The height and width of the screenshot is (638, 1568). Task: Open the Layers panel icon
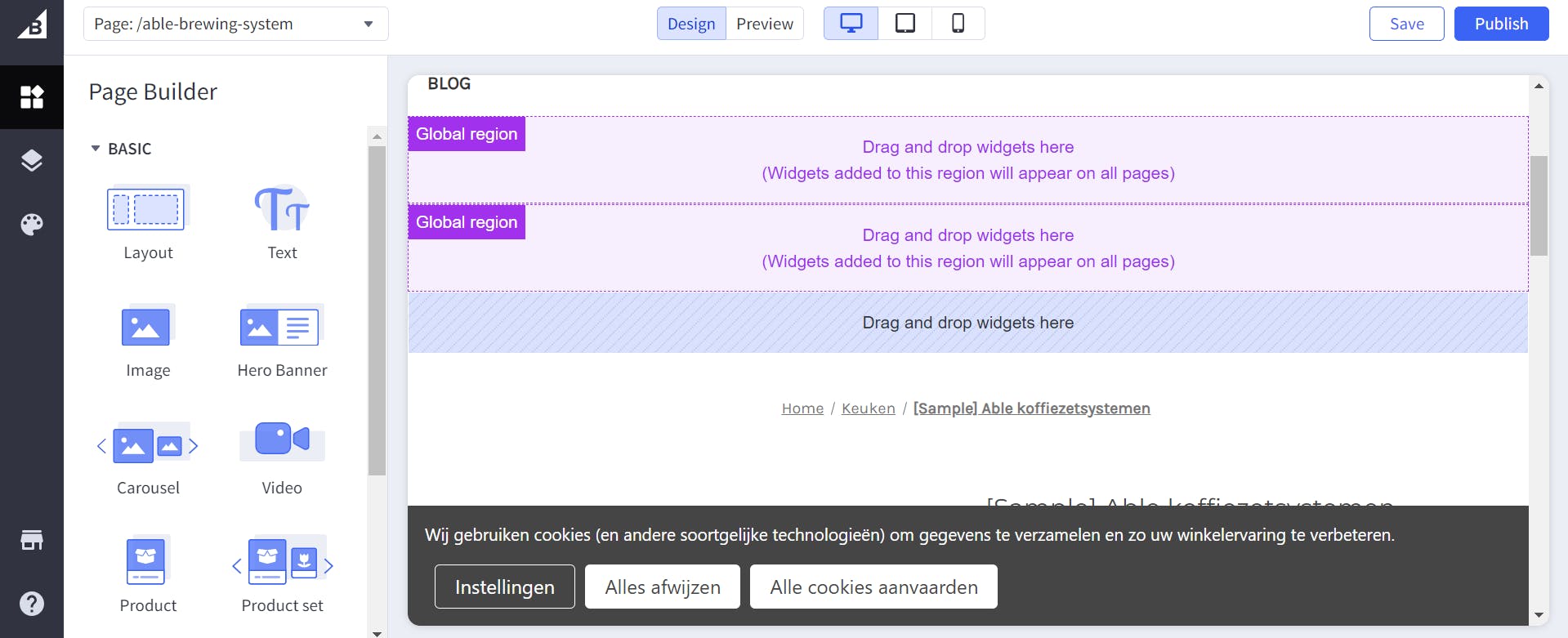coord(32,161)
